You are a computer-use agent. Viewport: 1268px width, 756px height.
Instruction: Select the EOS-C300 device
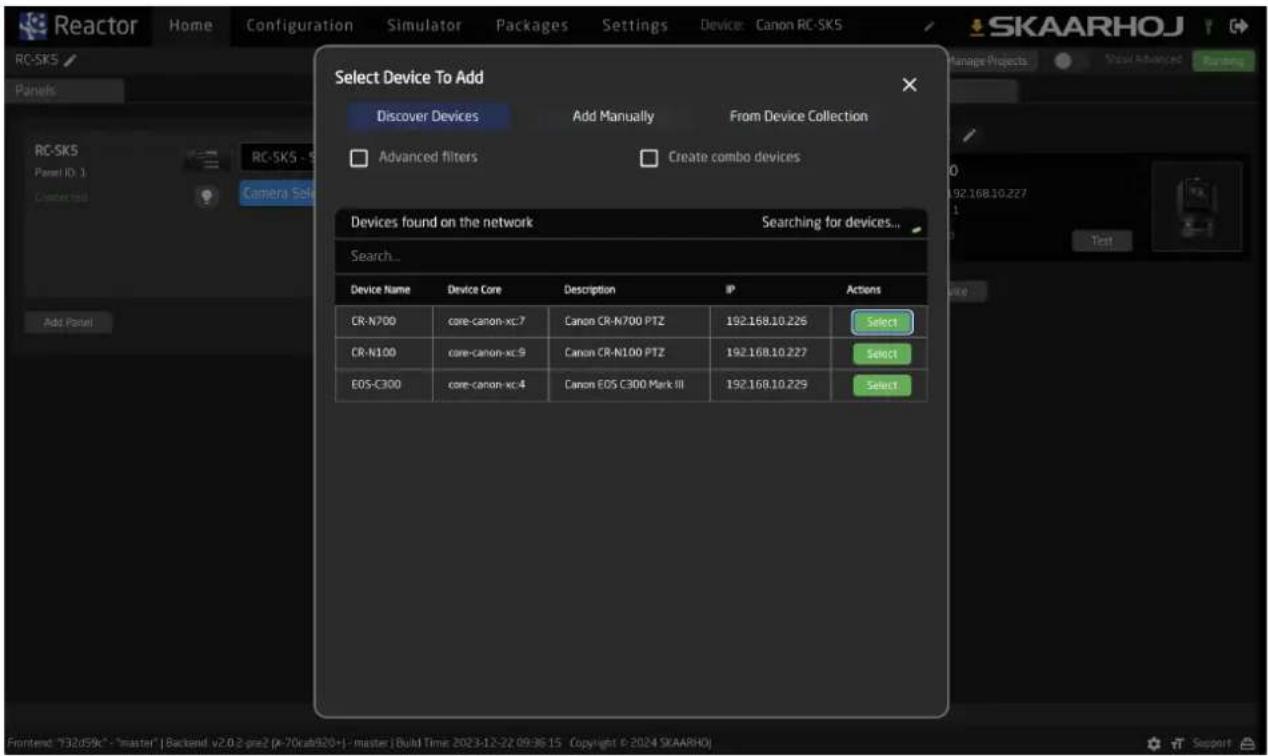pyautogui.click(x=881, y=385)
